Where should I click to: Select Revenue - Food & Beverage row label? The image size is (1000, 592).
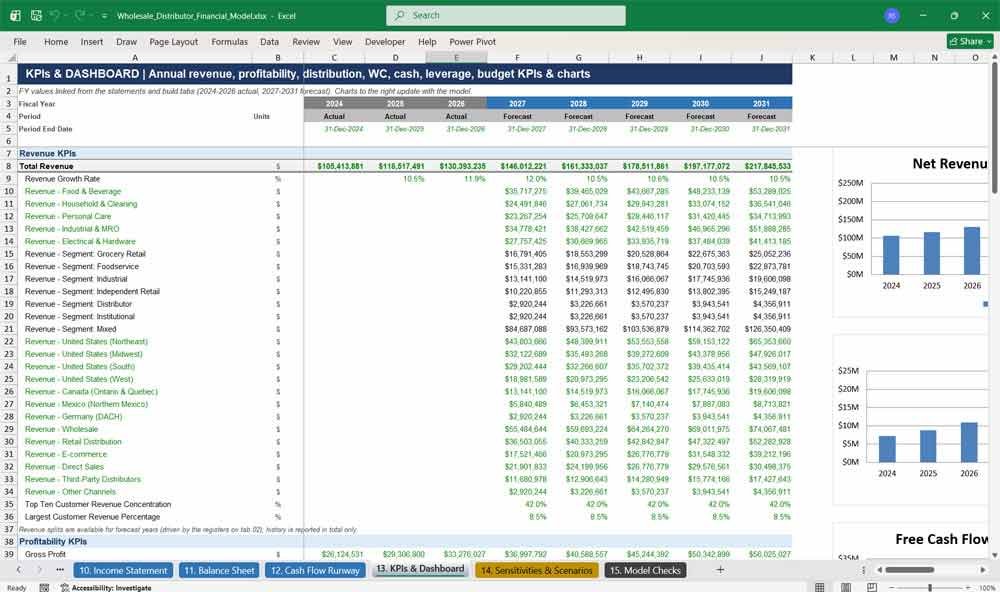click(x=73, y=191)
